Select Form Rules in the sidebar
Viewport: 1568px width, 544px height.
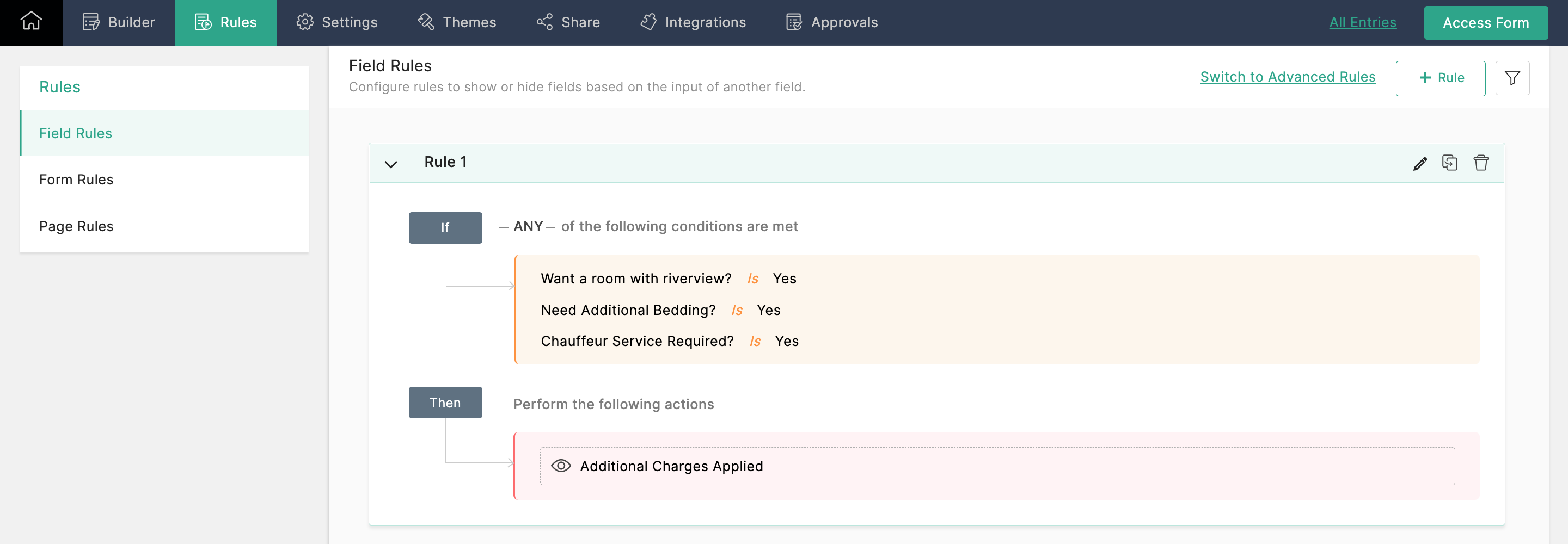coord(76,180)
